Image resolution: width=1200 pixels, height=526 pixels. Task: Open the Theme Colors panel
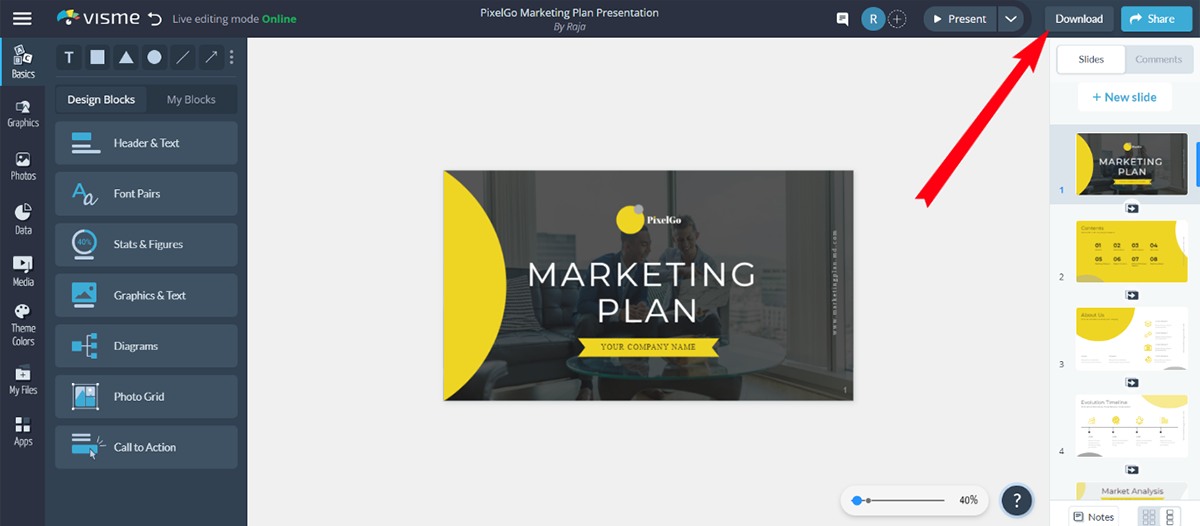(x=22, y=325)
